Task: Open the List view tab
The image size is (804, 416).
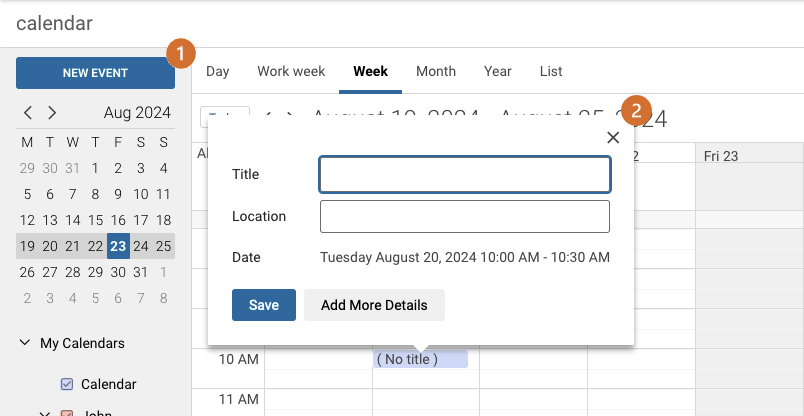Action: pos(551,71)
